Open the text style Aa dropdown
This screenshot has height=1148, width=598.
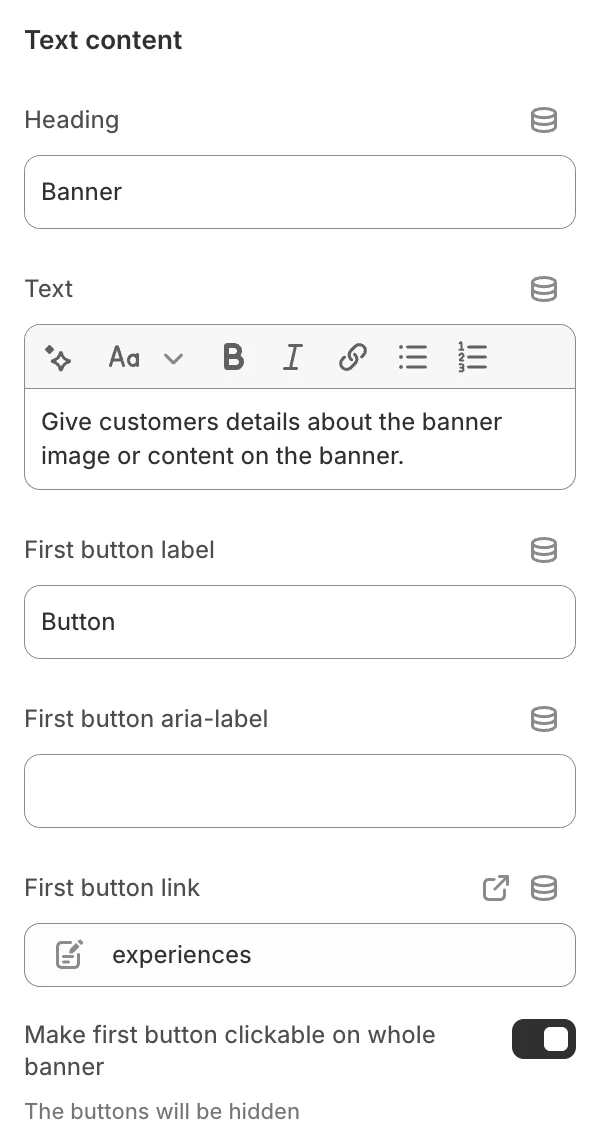pyautogui.click(x=124, y=358)
